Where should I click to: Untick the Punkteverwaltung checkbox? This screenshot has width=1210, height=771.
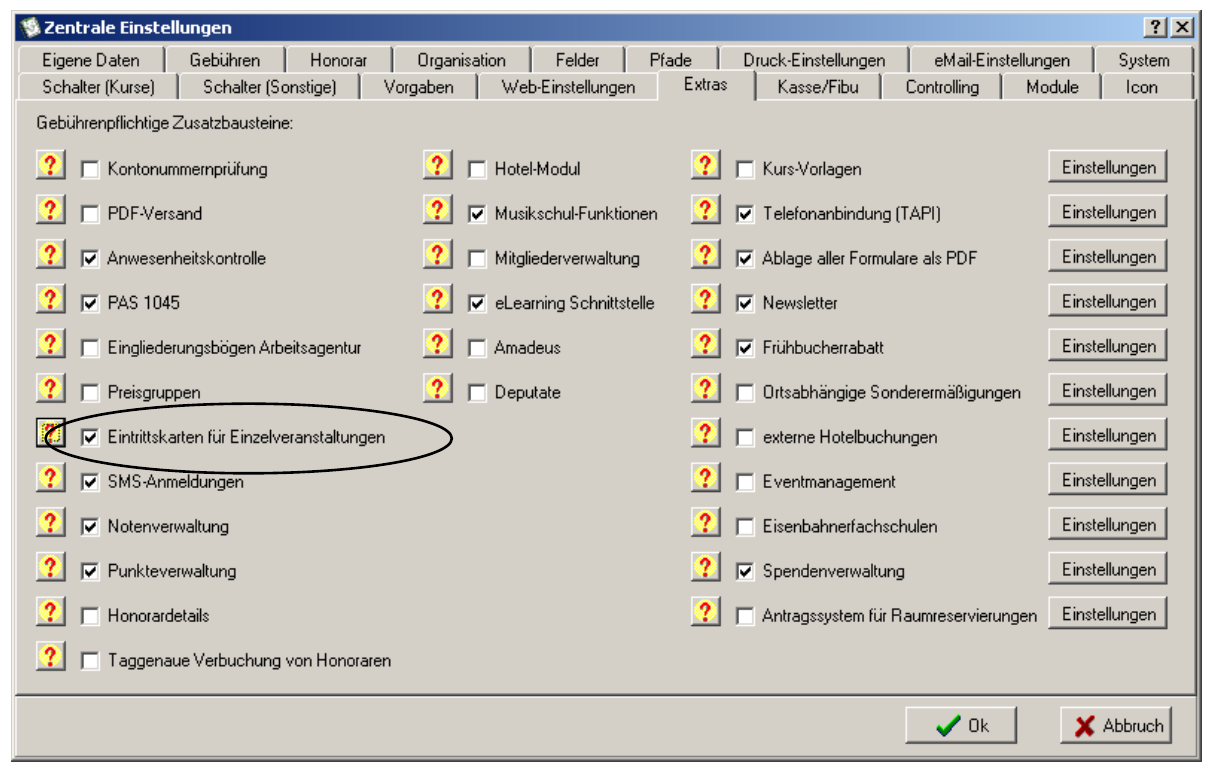[91, 572]
